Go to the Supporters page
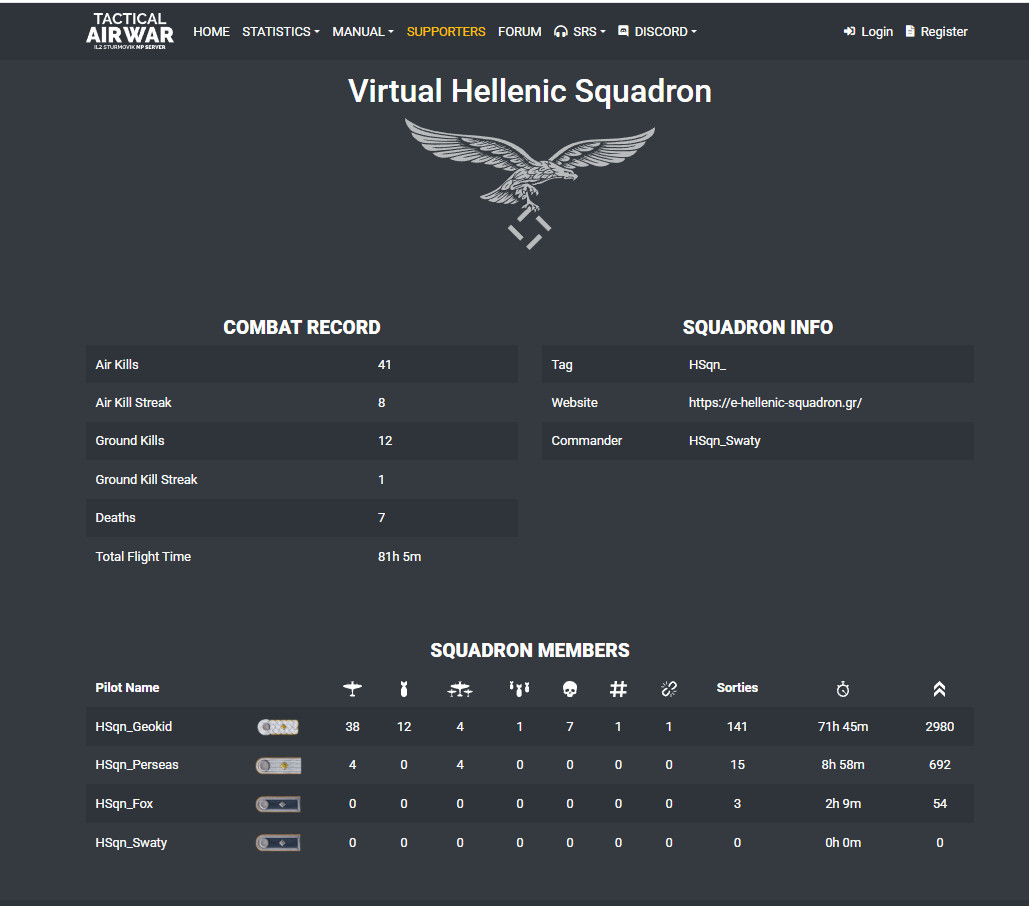 (446, 31)
